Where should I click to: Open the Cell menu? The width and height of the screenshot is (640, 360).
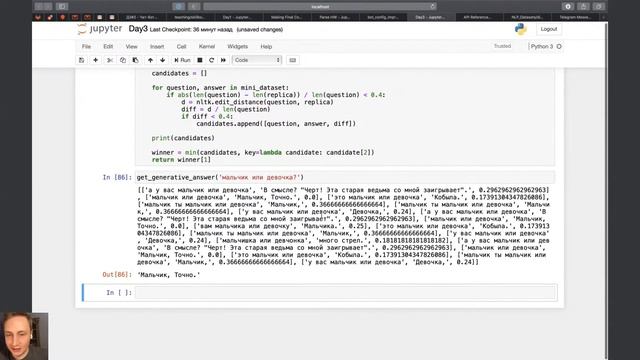pyautogui.click(x=181, y=47)
